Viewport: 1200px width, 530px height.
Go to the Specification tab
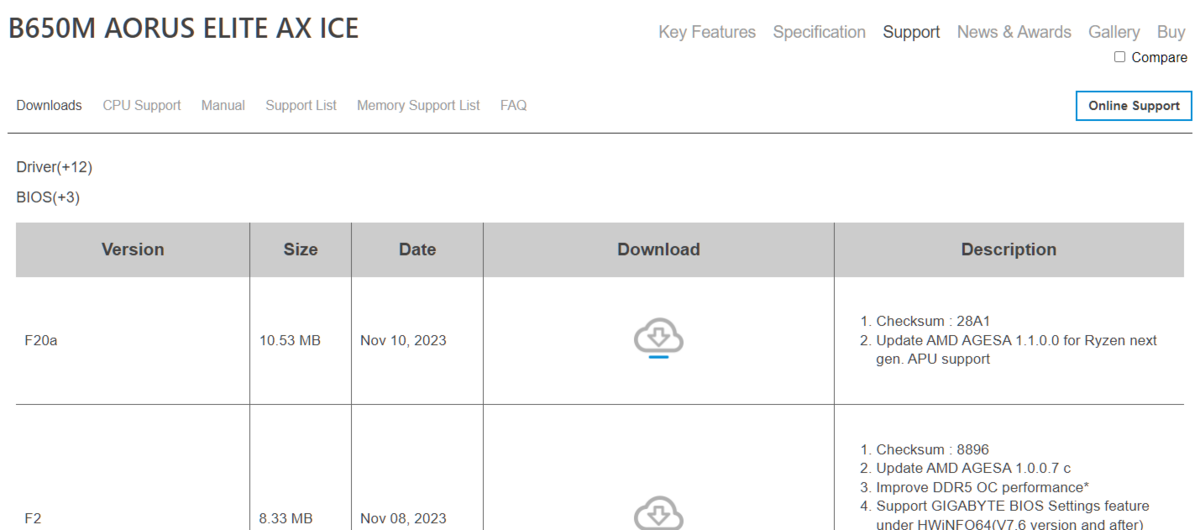coord(819,32)
